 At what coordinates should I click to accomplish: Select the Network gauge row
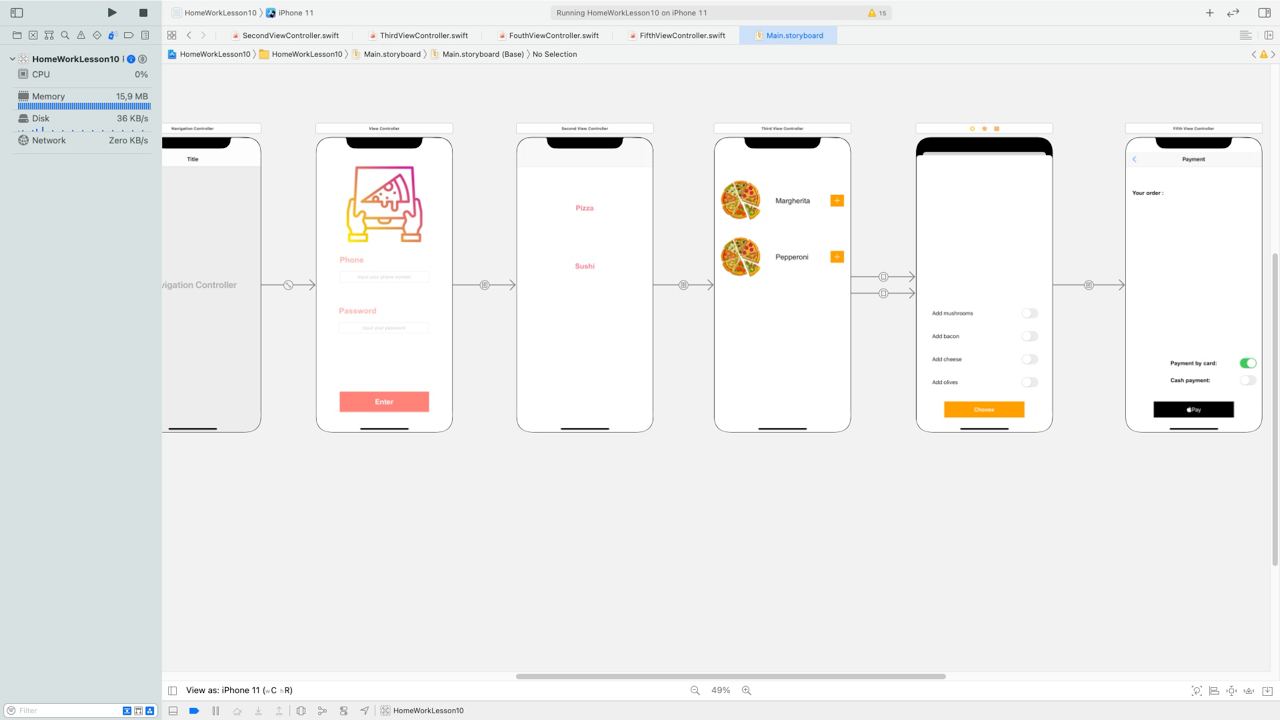point(83,140)
